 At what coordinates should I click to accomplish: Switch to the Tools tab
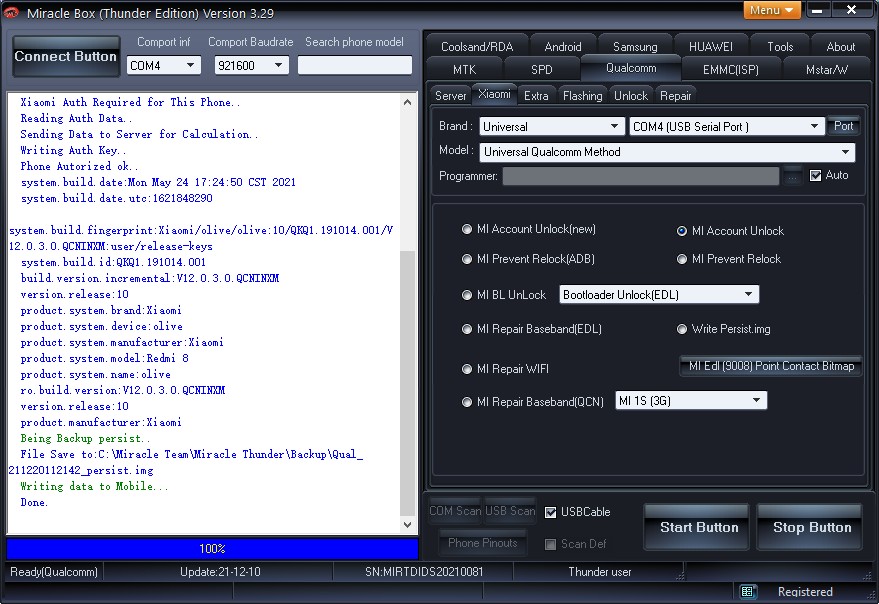780,47
